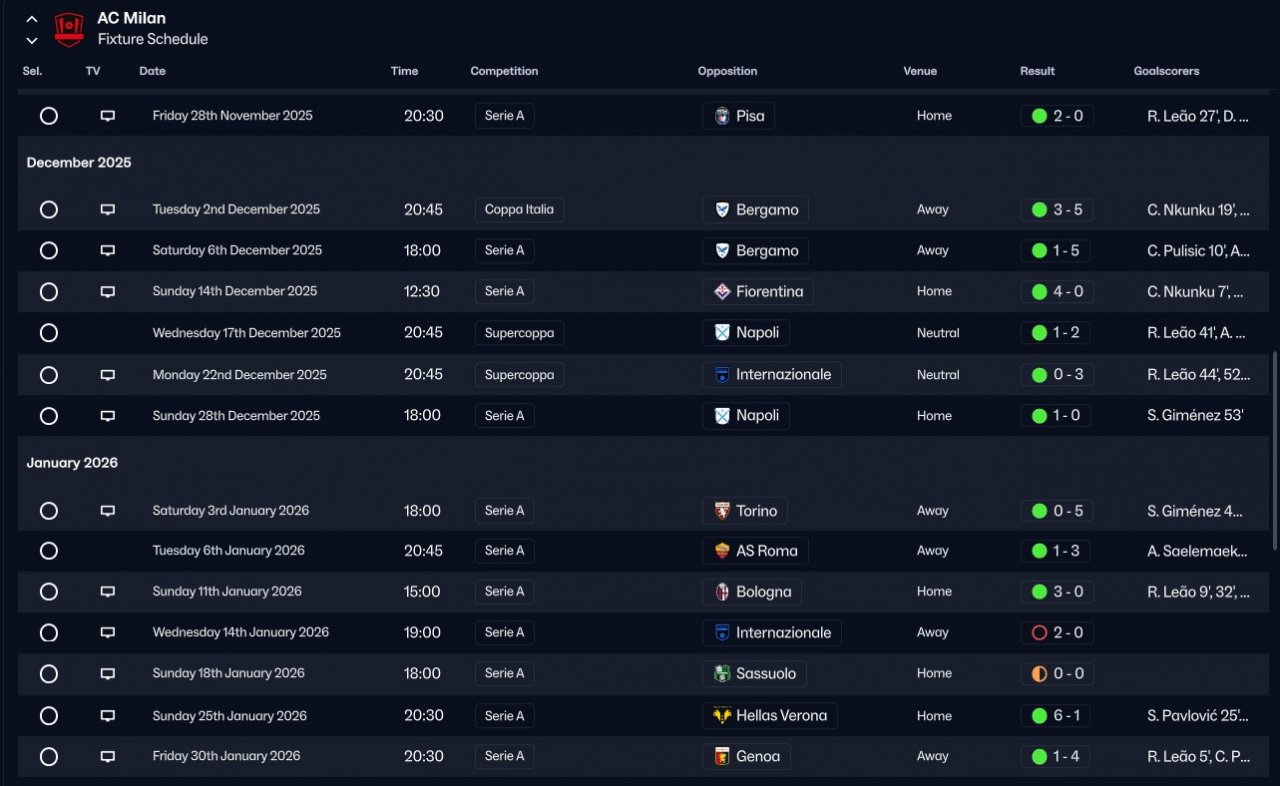
Task: Click the Fiorentina club badge
Action: pos(722,292)
